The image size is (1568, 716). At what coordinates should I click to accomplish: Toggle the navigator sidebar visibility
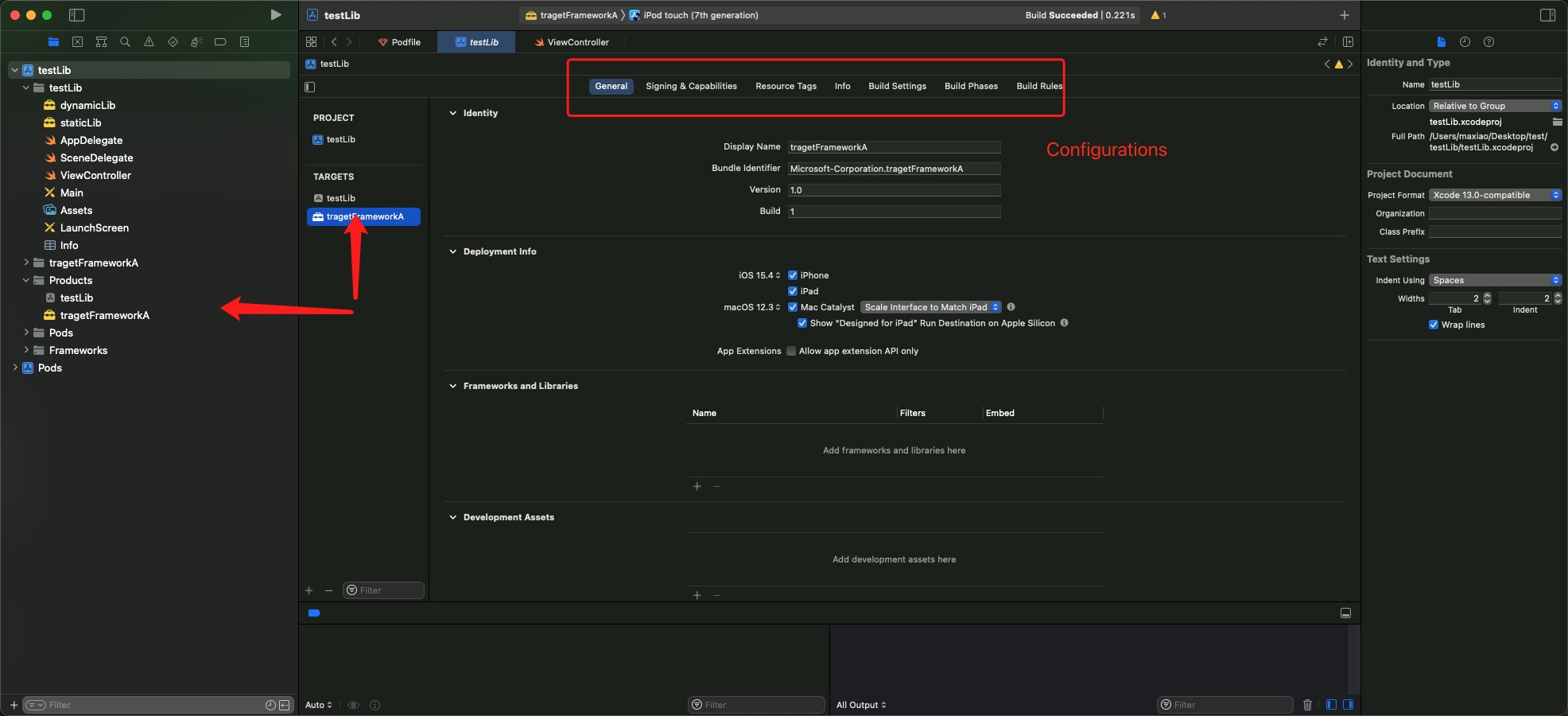[77, 15]
